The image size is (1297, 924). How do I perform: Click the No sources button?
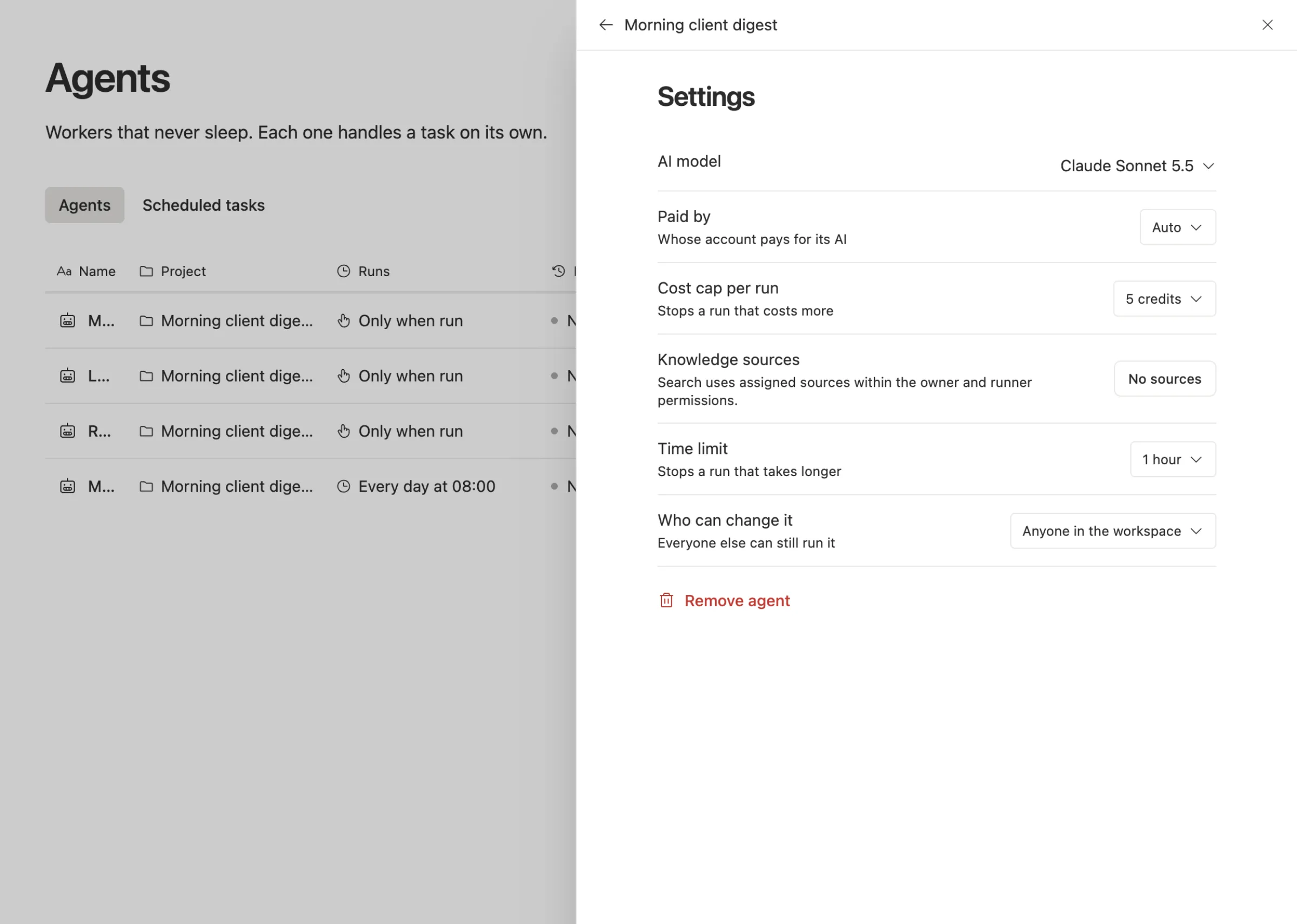(1165, 379)
